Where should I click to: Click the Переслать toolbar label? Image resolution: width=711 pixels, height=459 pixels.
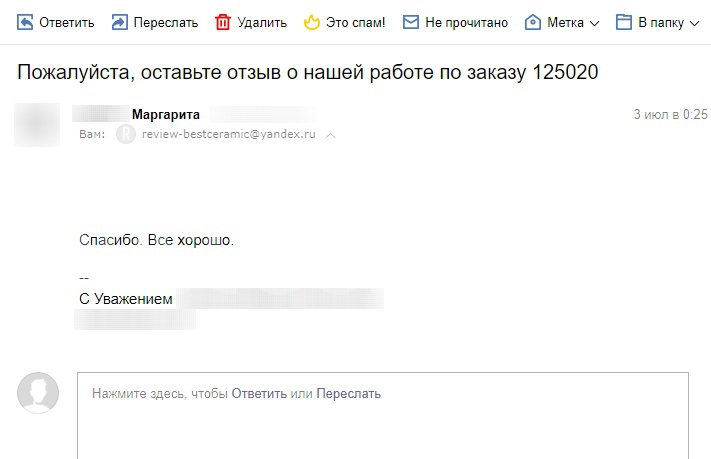pyautogui.click(x=166, y=22)
